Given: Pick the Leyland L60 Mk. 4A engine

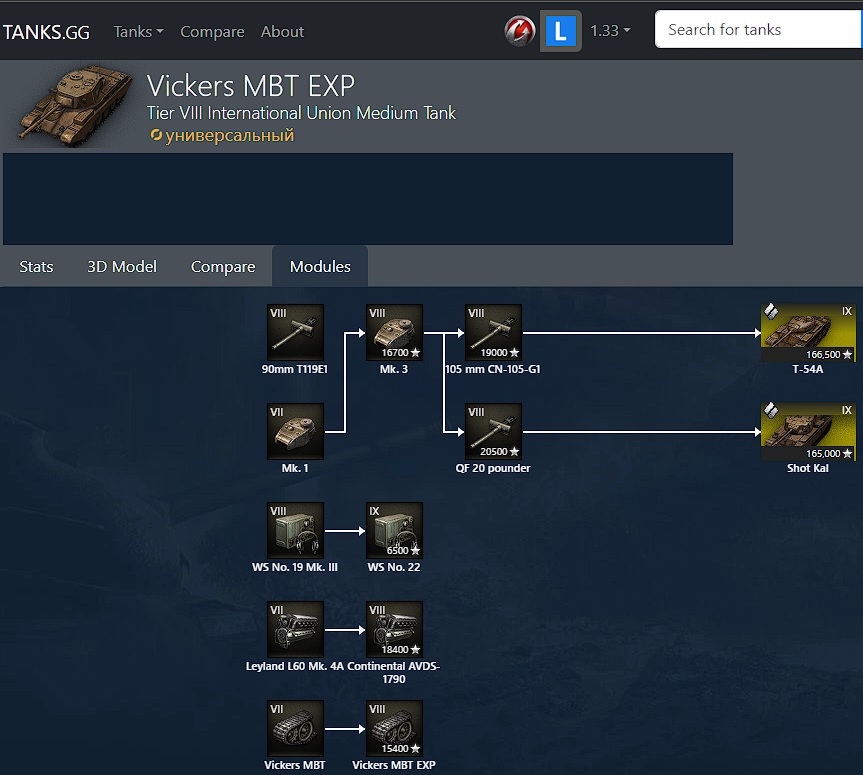Looking at the screenshot, I should (295, 630).
